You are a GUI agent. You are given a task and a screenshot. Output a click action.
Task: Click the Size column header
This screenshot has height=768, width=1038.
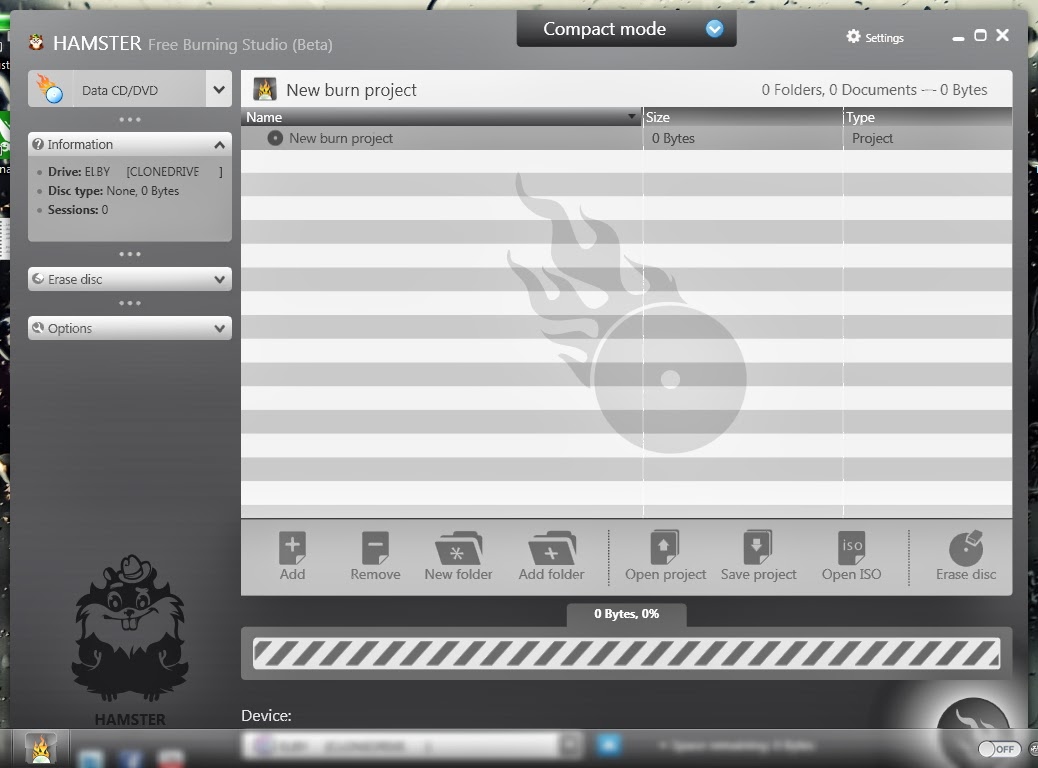coord(743,117)
